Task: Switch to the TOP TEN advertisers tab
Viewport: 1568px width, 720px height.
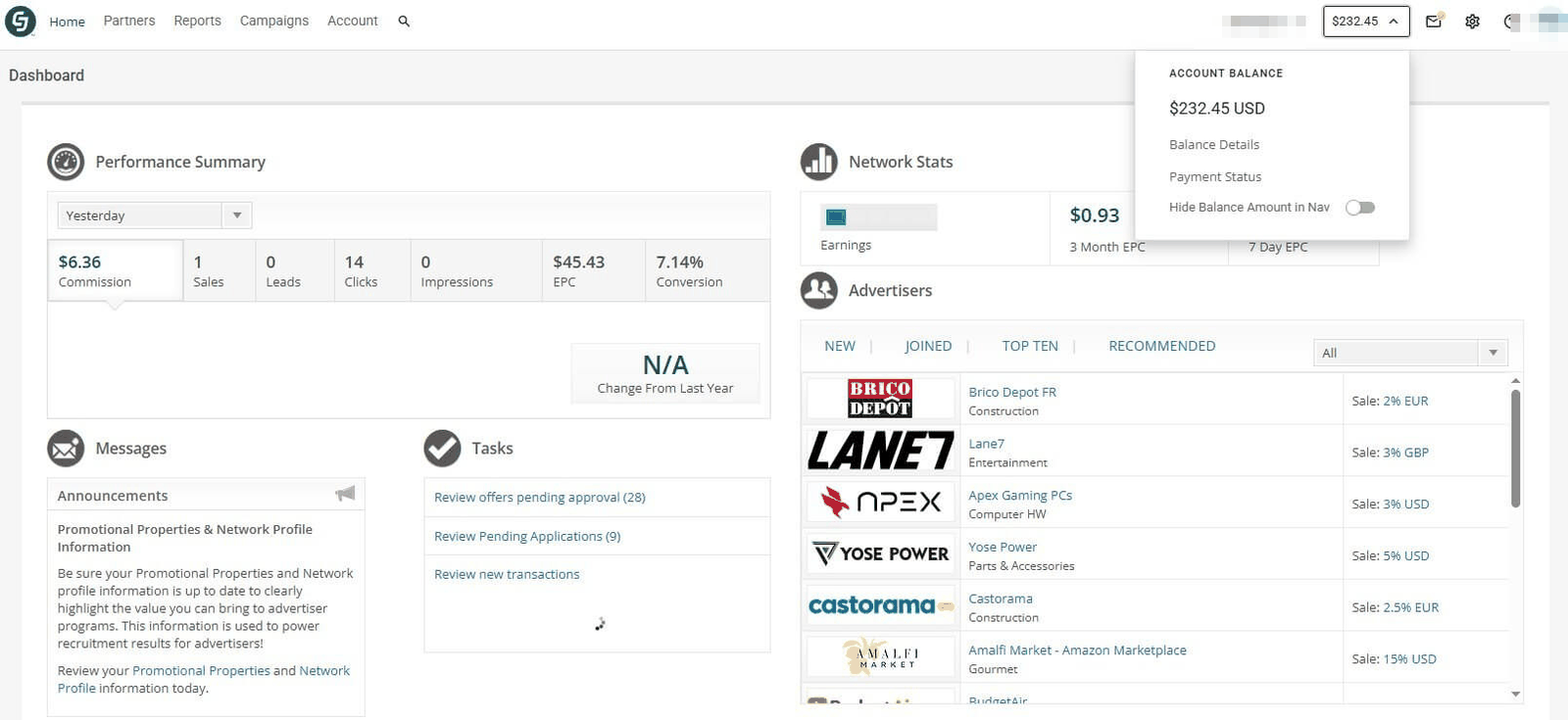Action: (1030, 346)
